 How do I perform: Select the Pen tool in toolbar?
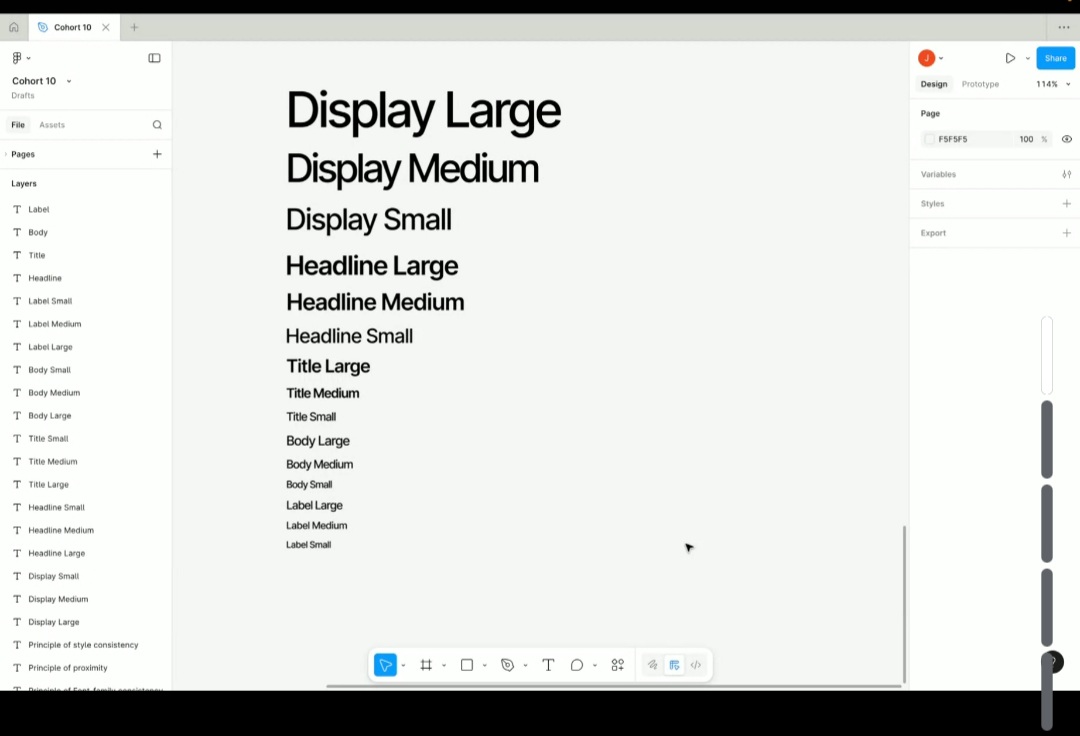(x=508, y=665)
